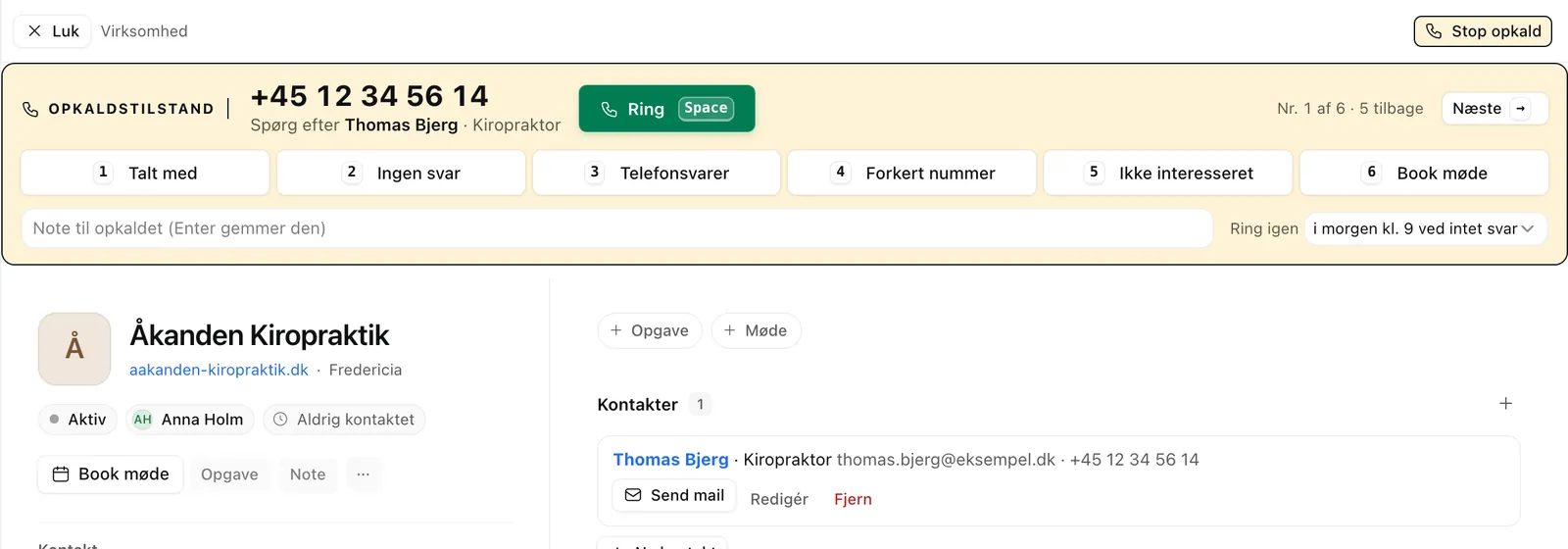The image size is (1568, 549).
Task: Click the Anna Holm owner chip
Action: tap(188, 420)
